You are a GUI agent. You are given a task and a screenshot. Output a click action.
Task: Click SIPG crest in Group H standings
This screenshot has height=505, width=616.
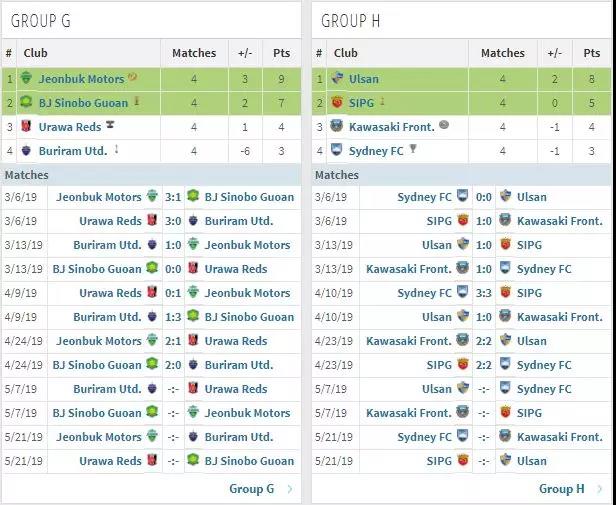pos(337,102)
